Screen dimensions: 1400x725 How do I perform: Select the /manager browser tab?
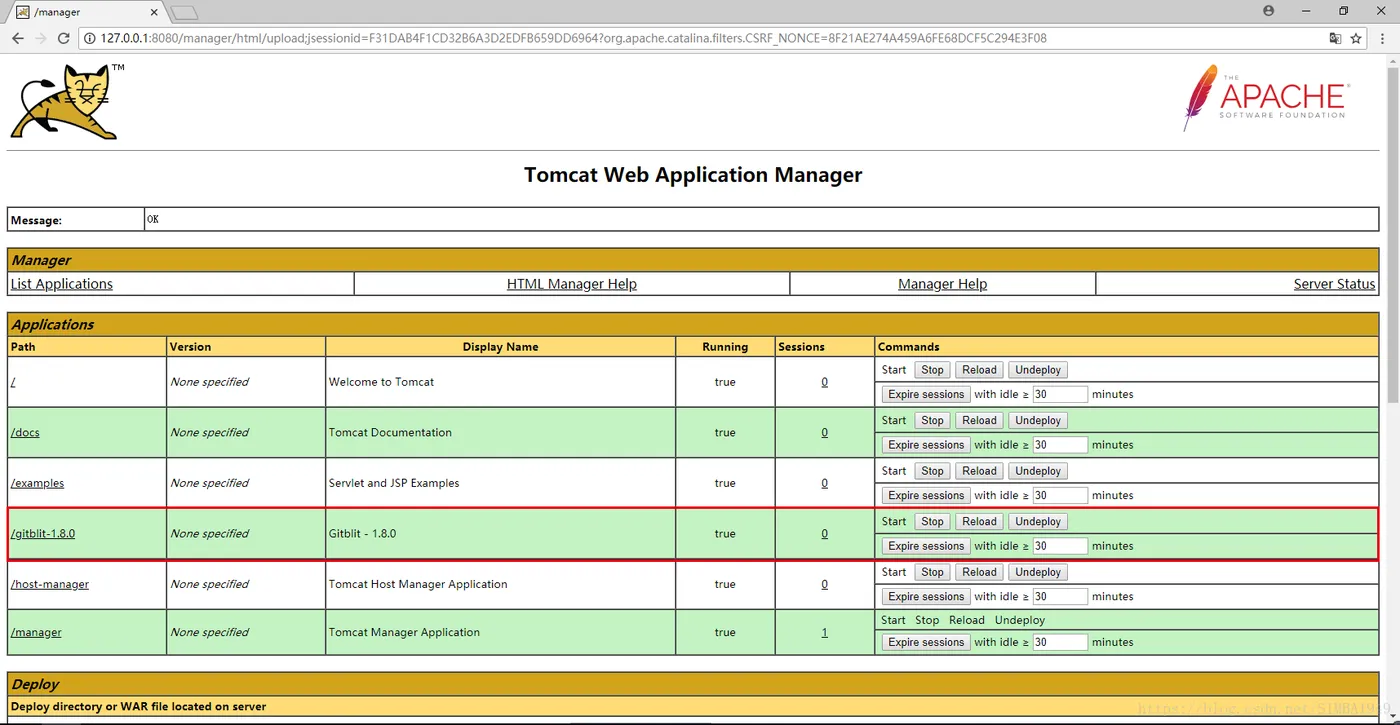(x=85, y=12)
